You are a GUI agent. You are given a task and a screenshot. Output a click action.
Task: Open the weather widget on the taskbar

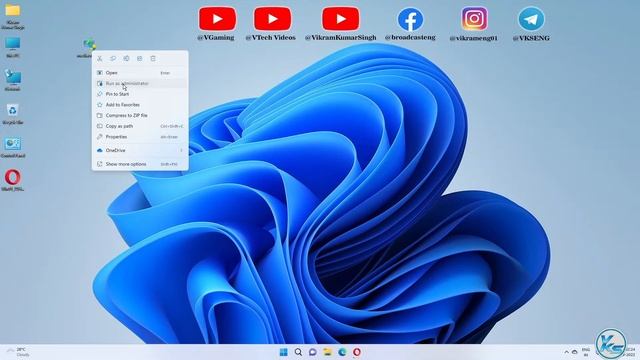18,352
